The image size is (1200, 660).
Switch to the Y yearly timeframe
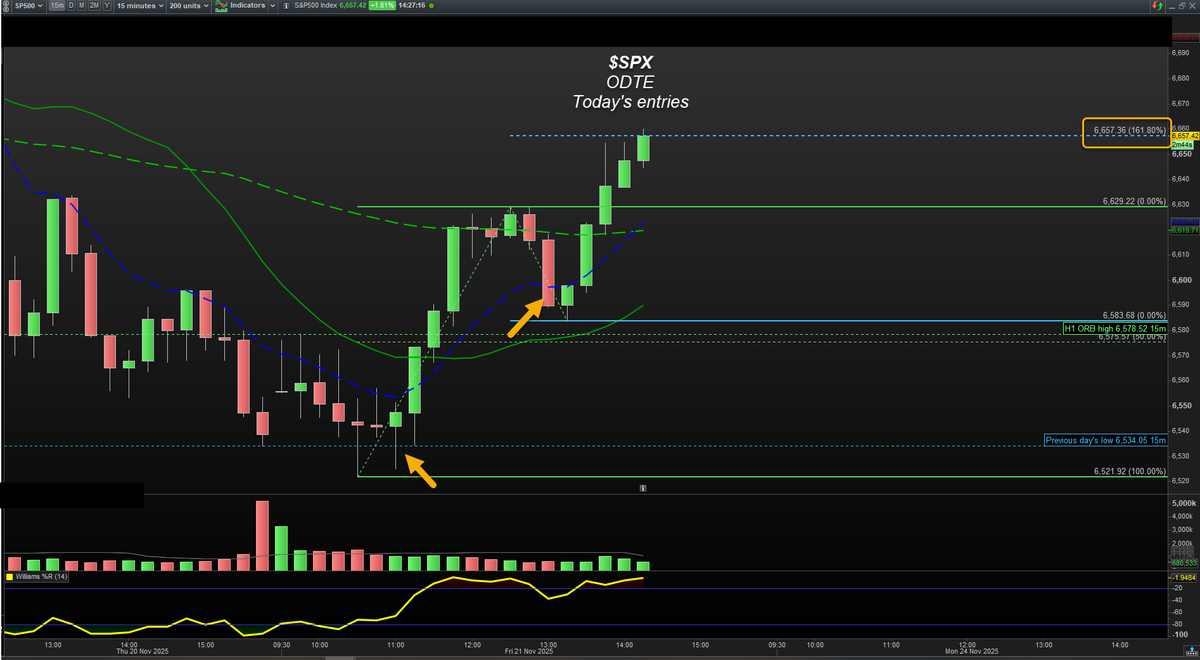pyautogui.click(x=107, y=6)
